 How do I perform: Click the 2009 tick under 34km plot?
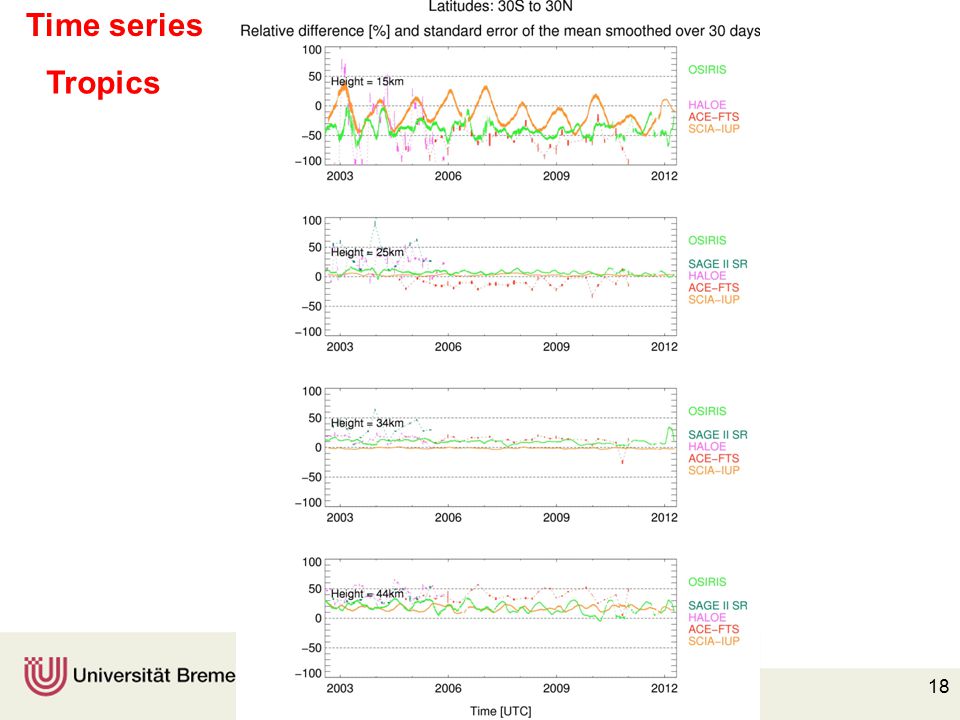pos(556,518)
